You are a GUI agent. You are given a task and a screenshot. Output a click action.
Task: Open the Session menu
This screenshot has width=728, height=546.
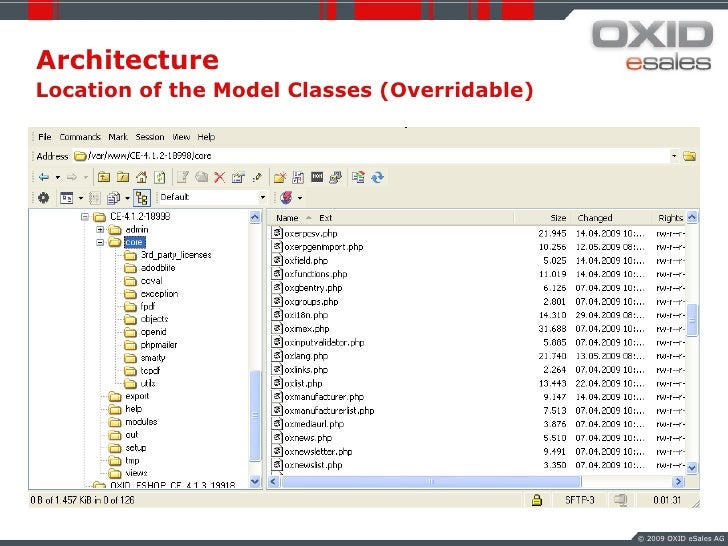[x=150, y=137]
